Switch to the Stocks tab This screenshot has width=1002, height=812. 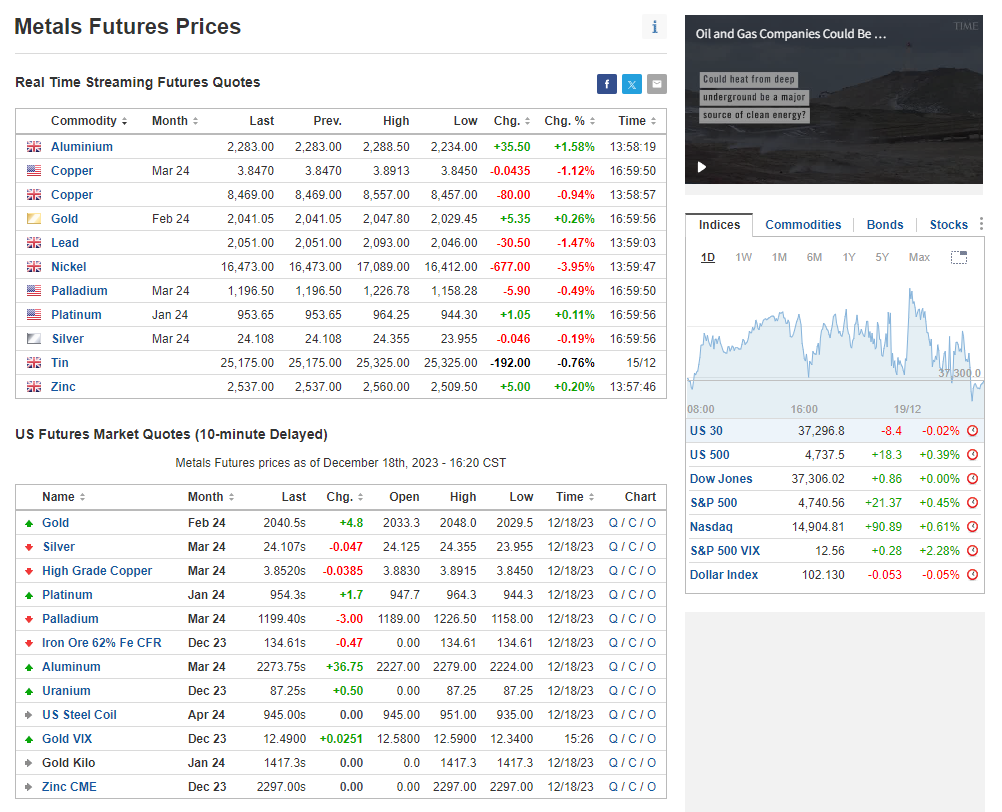tap(948, 225)
